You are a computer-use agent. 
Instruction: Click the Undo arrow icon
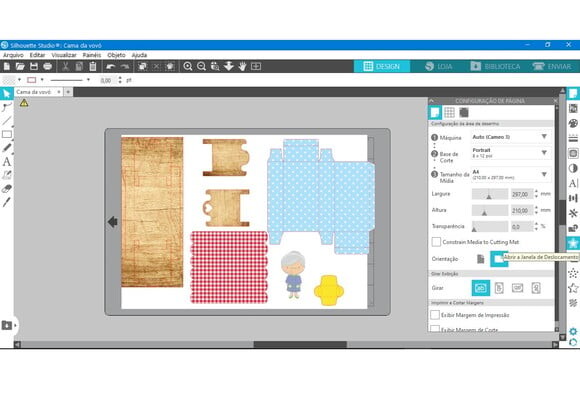click(110, 66)
